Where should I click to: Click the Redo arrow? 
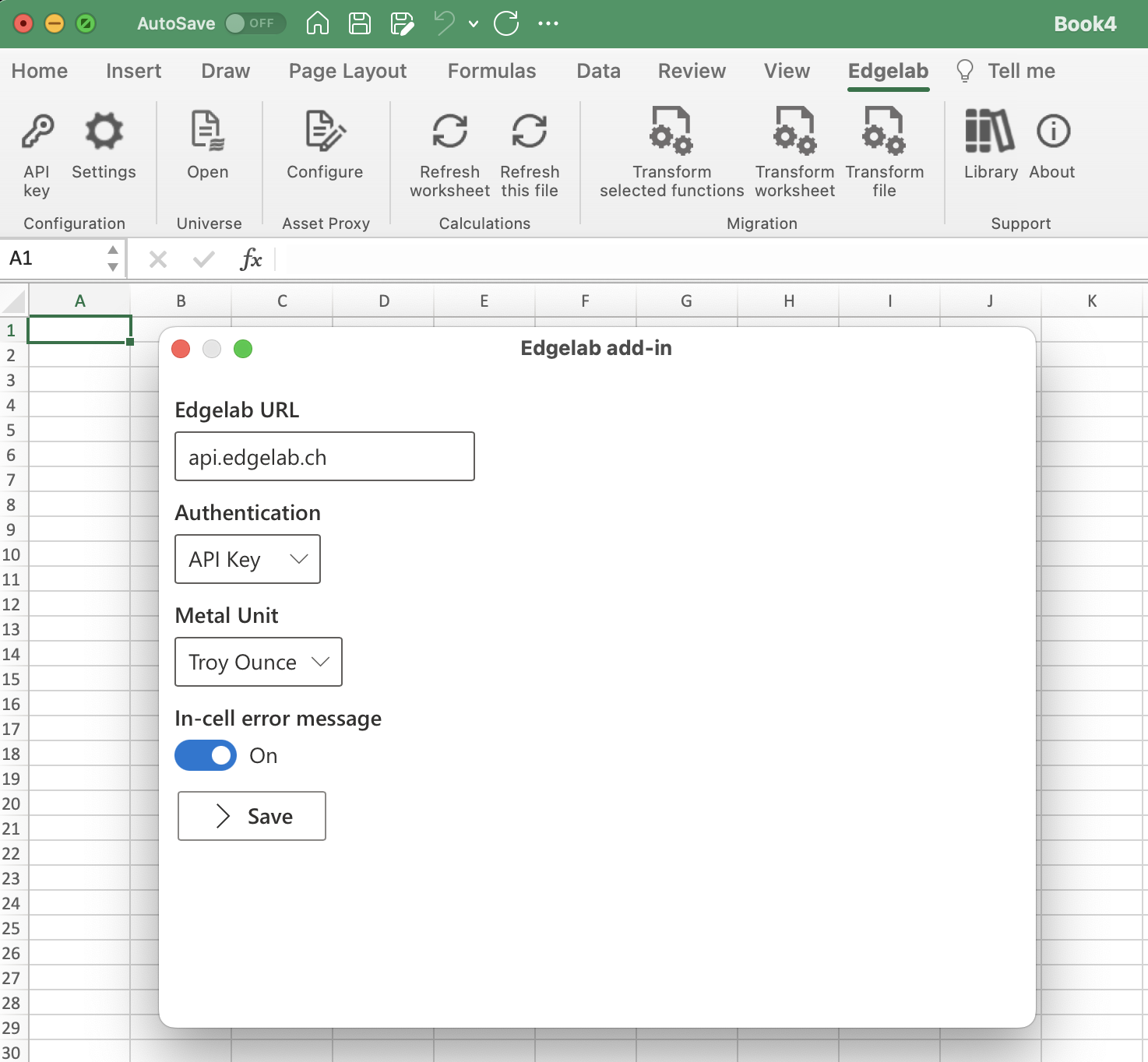click(506, 23)
